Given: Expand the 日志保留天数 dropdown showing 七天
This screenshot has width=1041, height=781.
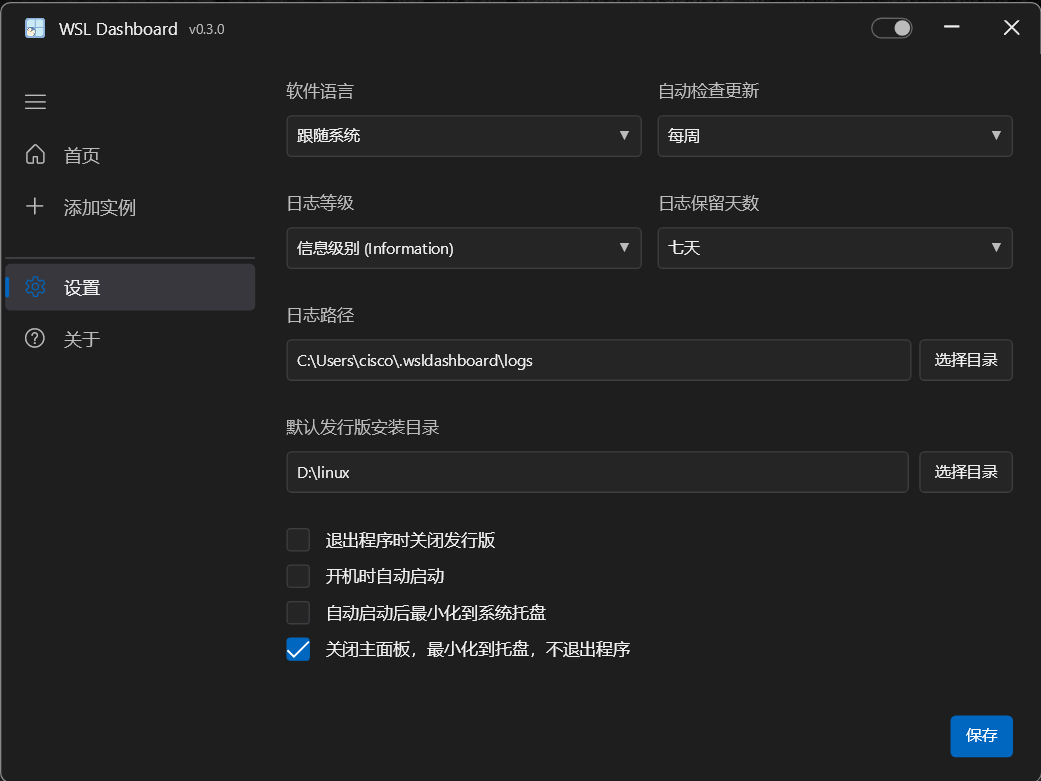Looking at the screenshot, I should [835, 248].
